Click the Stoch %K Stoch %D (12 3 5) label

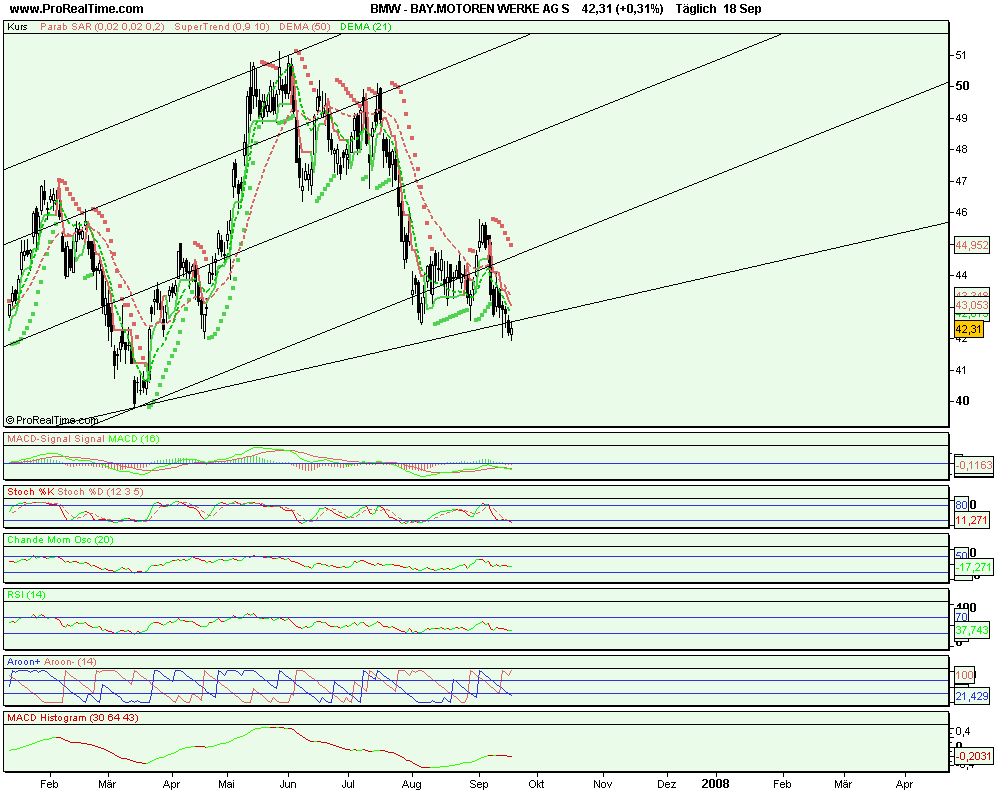click(75, 492)
